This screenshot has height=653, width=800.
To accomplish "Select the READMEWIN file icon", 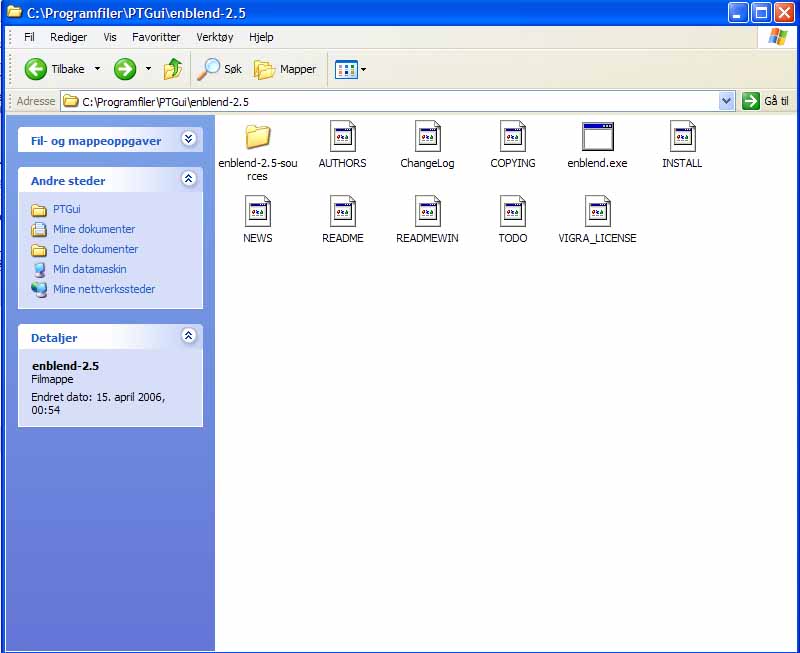I will 428,211.
